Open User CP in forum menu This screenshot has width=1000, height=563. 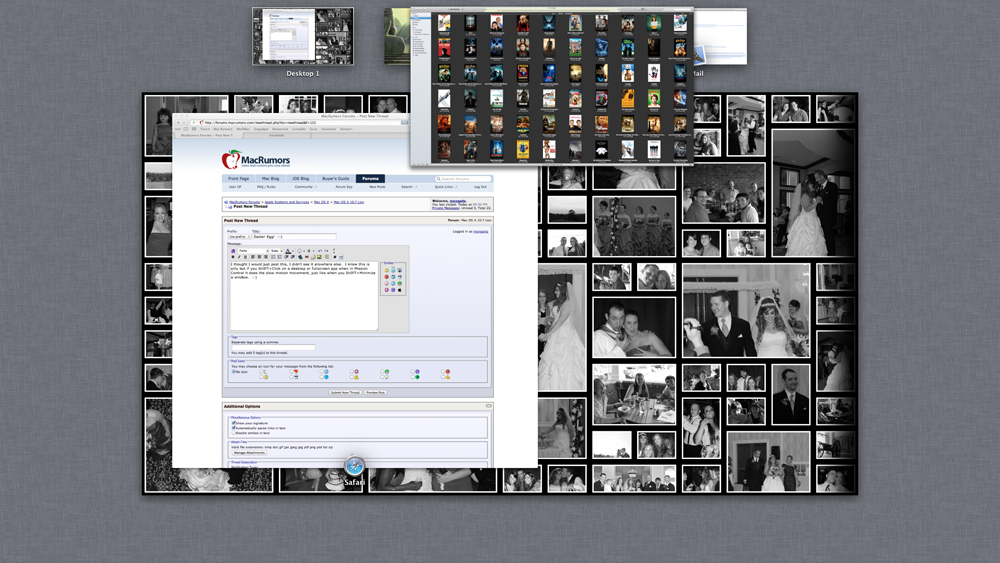235,187
